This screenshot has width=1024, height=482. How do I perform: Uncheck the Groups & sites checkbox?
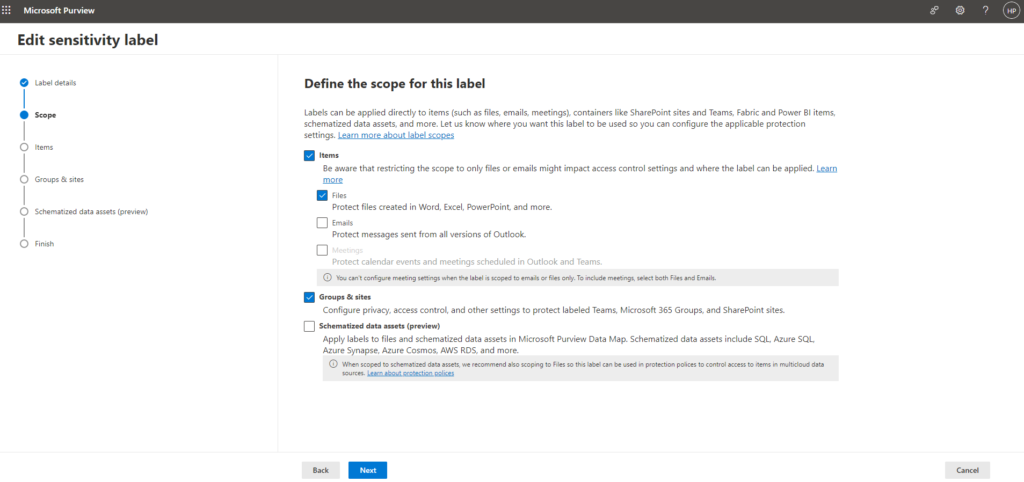(309, 297)
